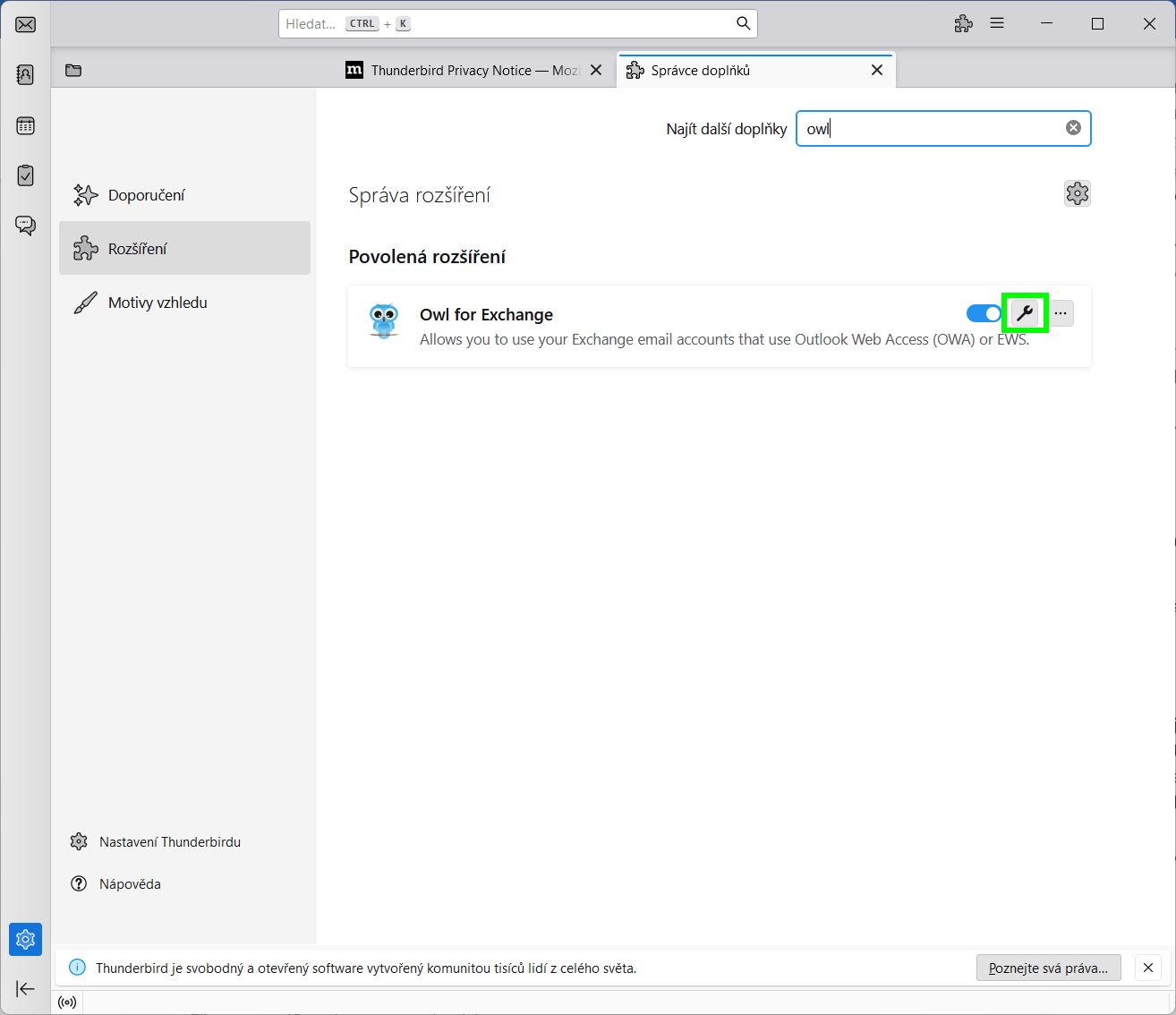Click the Povolená rozšíření heading

click(x=427, y=257)
